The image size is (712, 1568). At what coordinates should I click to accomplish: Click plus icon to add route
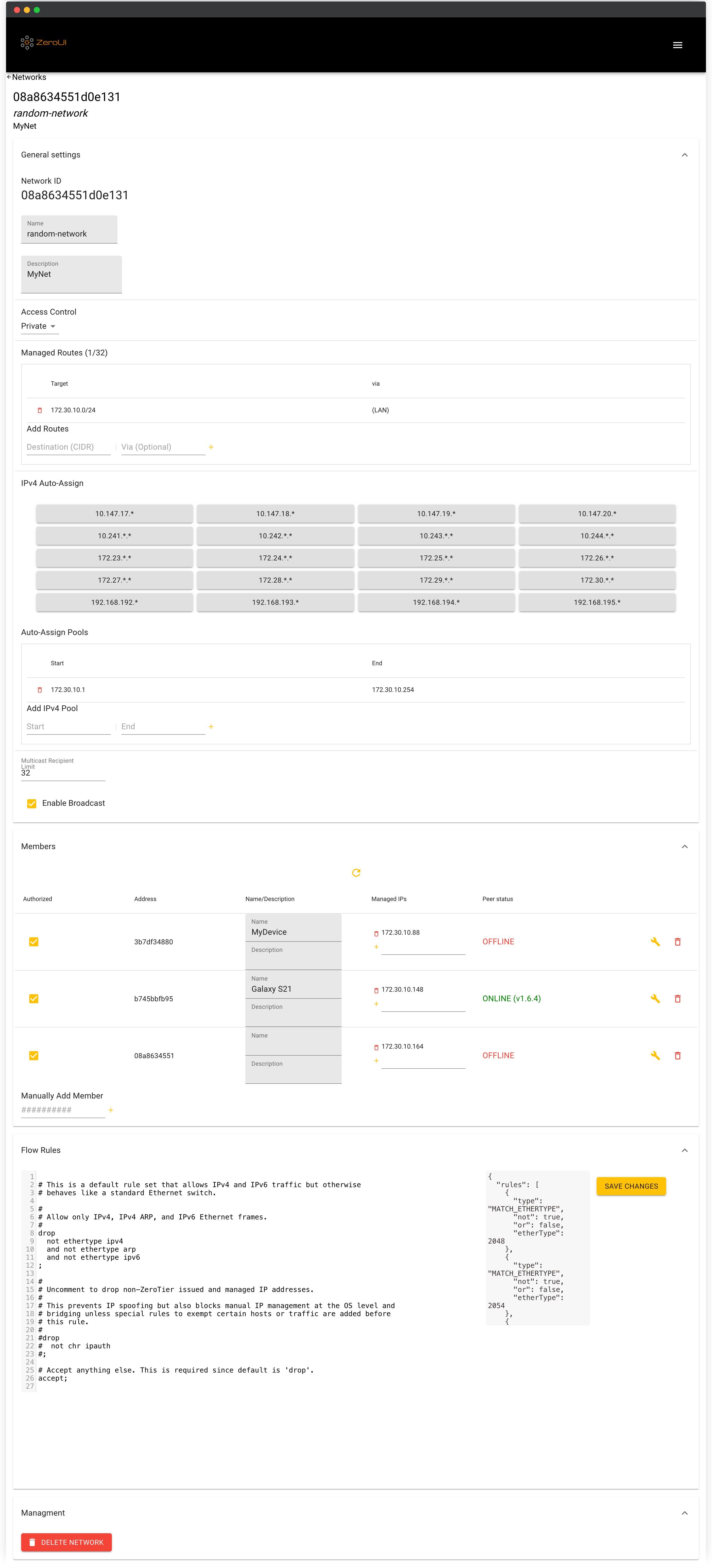pyautogui.click(x=211, y=447)
